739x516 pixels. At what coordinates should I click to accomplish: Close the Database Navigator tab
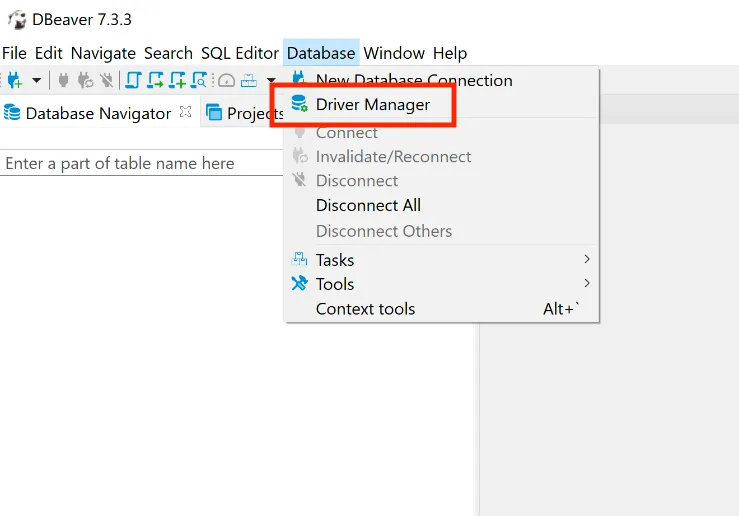(186, 112)
